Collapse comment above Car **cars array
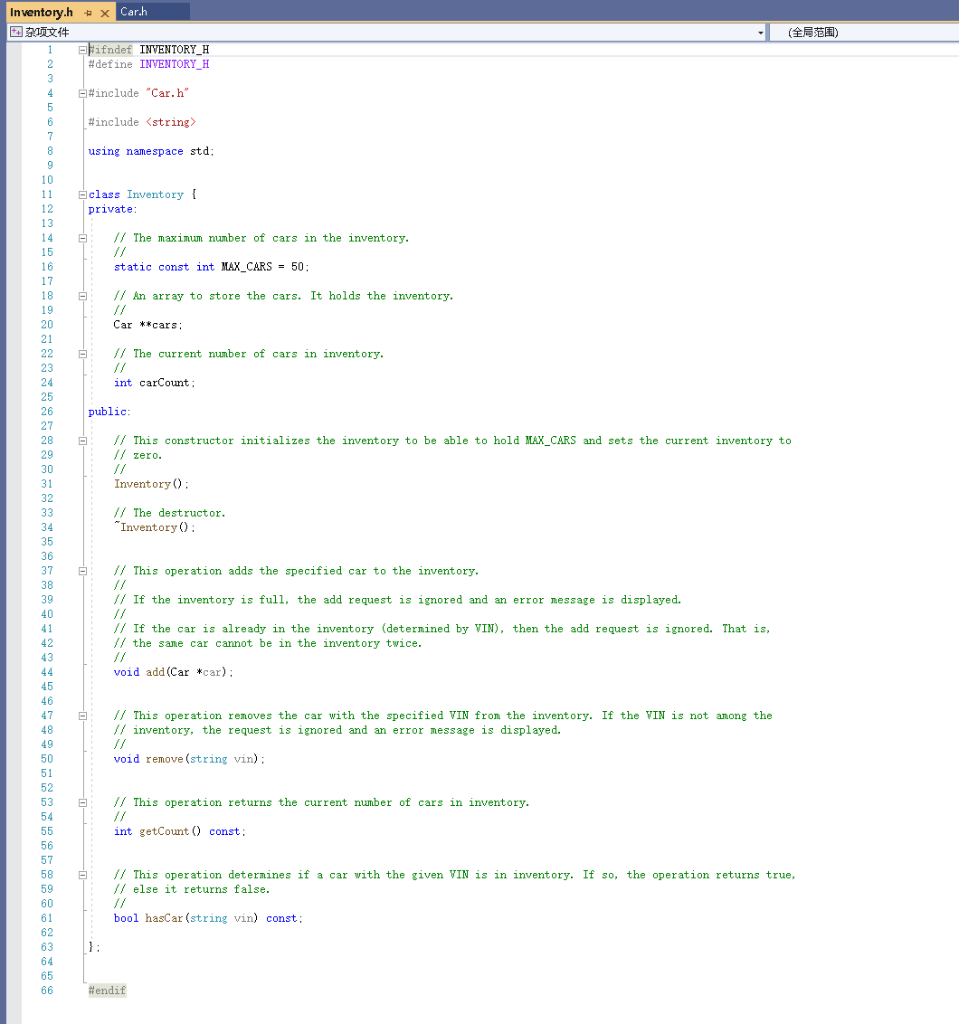The height and width of the screenshot is (1024, 959). (81, 295)
